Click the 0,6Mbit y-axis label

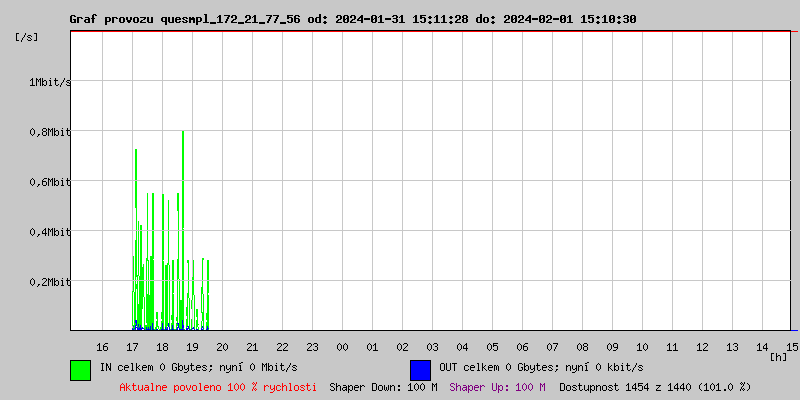(50, 182)
